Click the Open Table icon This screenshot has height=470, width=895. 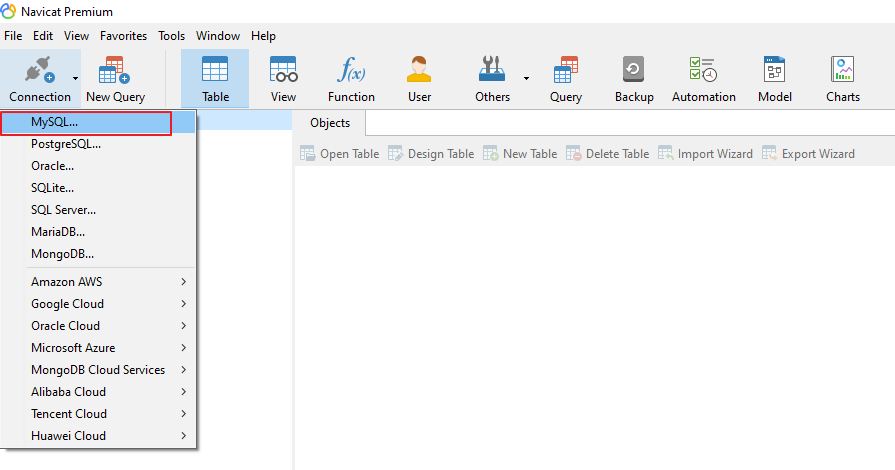[x=308, y=154]
